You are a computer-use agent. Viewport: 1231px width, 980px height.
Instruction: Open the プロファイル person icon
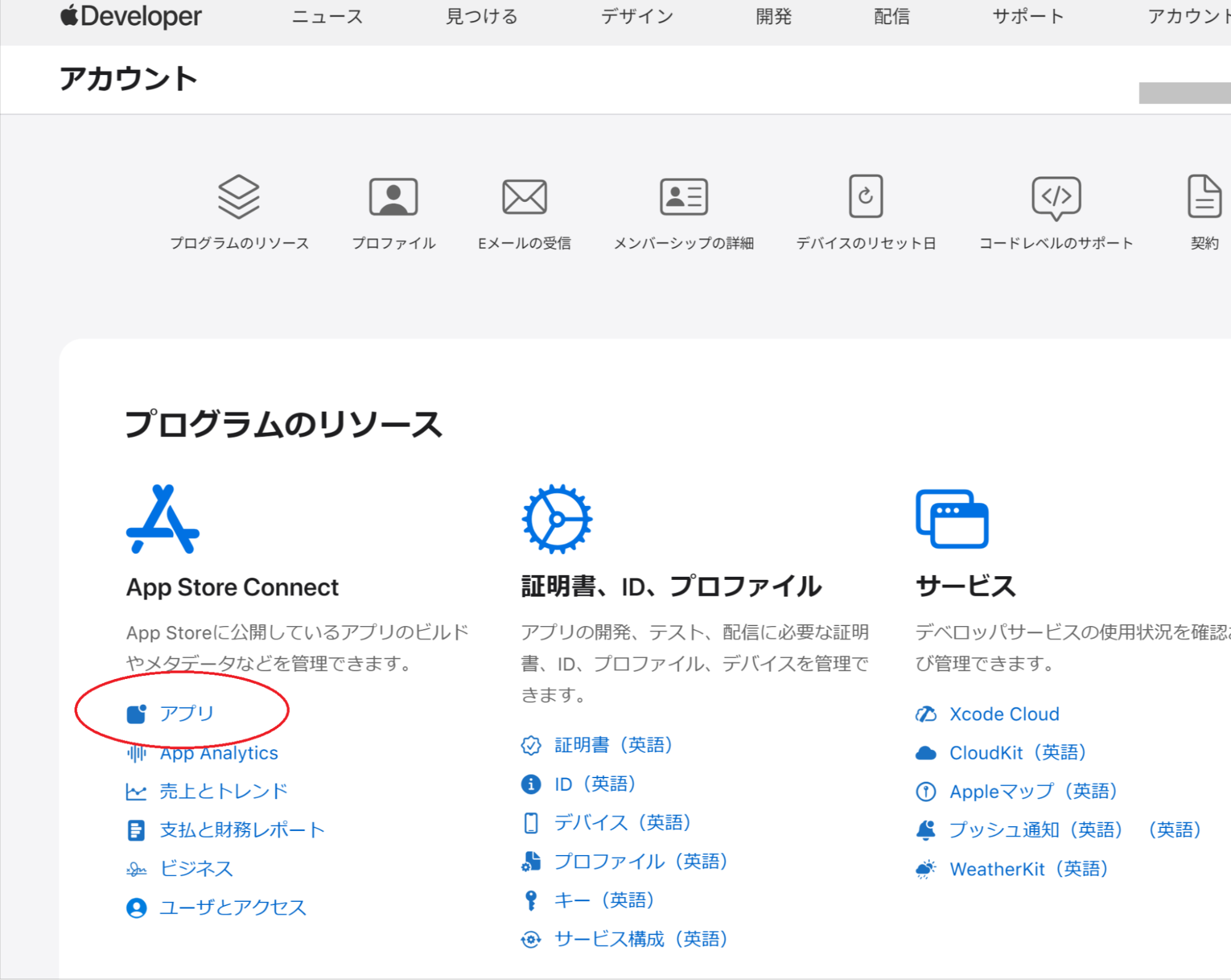point(394,197)
